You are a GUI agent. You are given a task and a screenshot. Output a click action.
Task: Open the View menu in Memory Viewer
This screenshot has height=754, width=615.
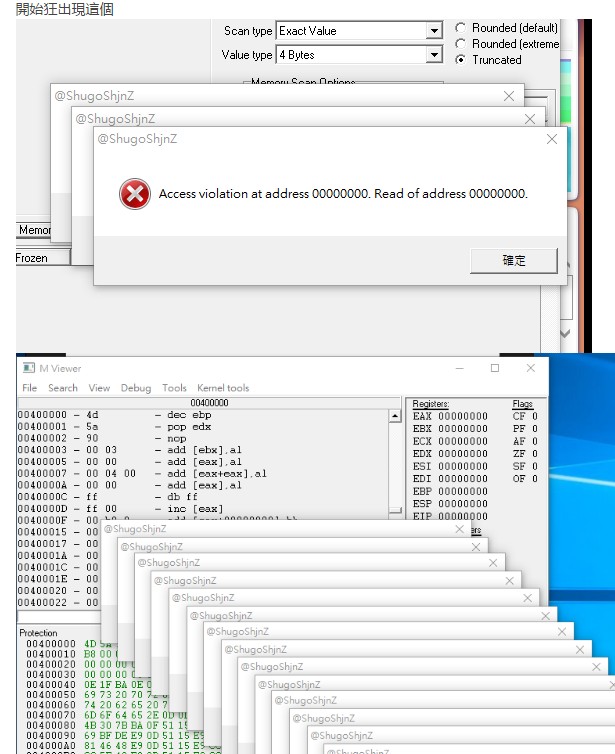pyautogui.click(x=99, y=388)
